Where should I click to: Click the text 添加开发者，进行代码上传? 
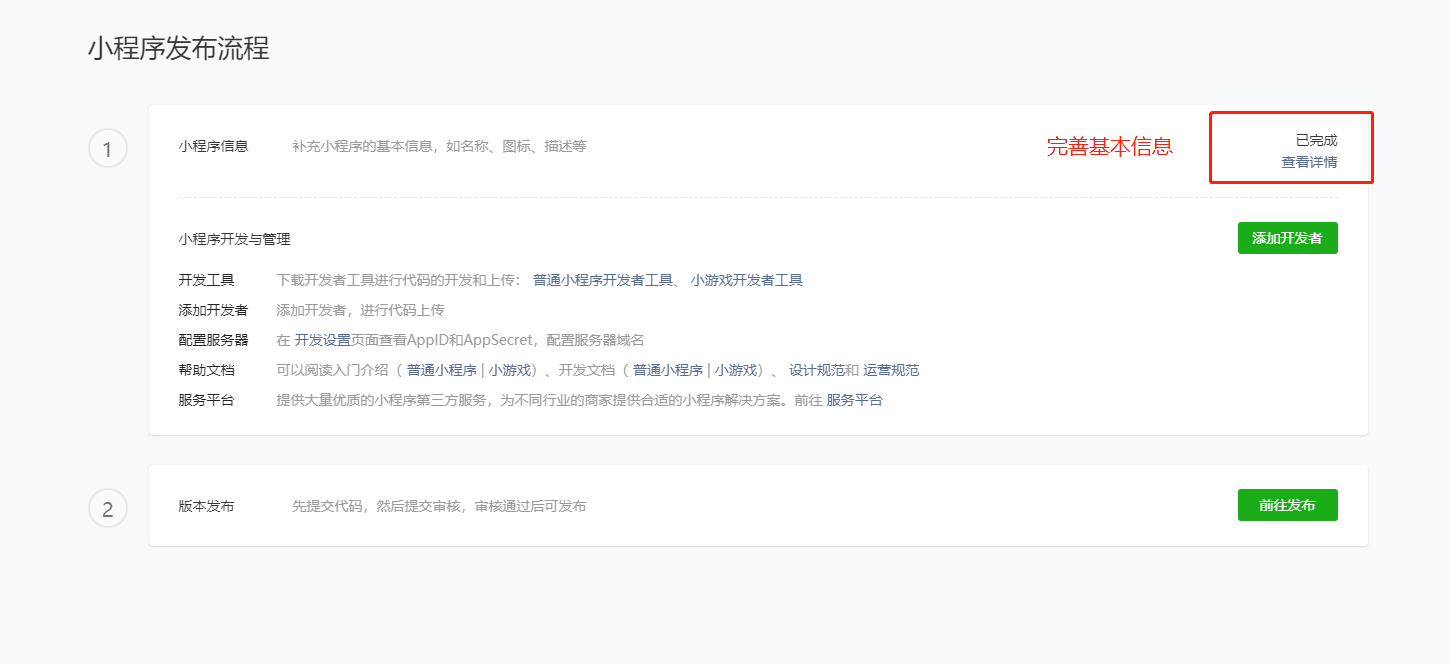point(360,310)
